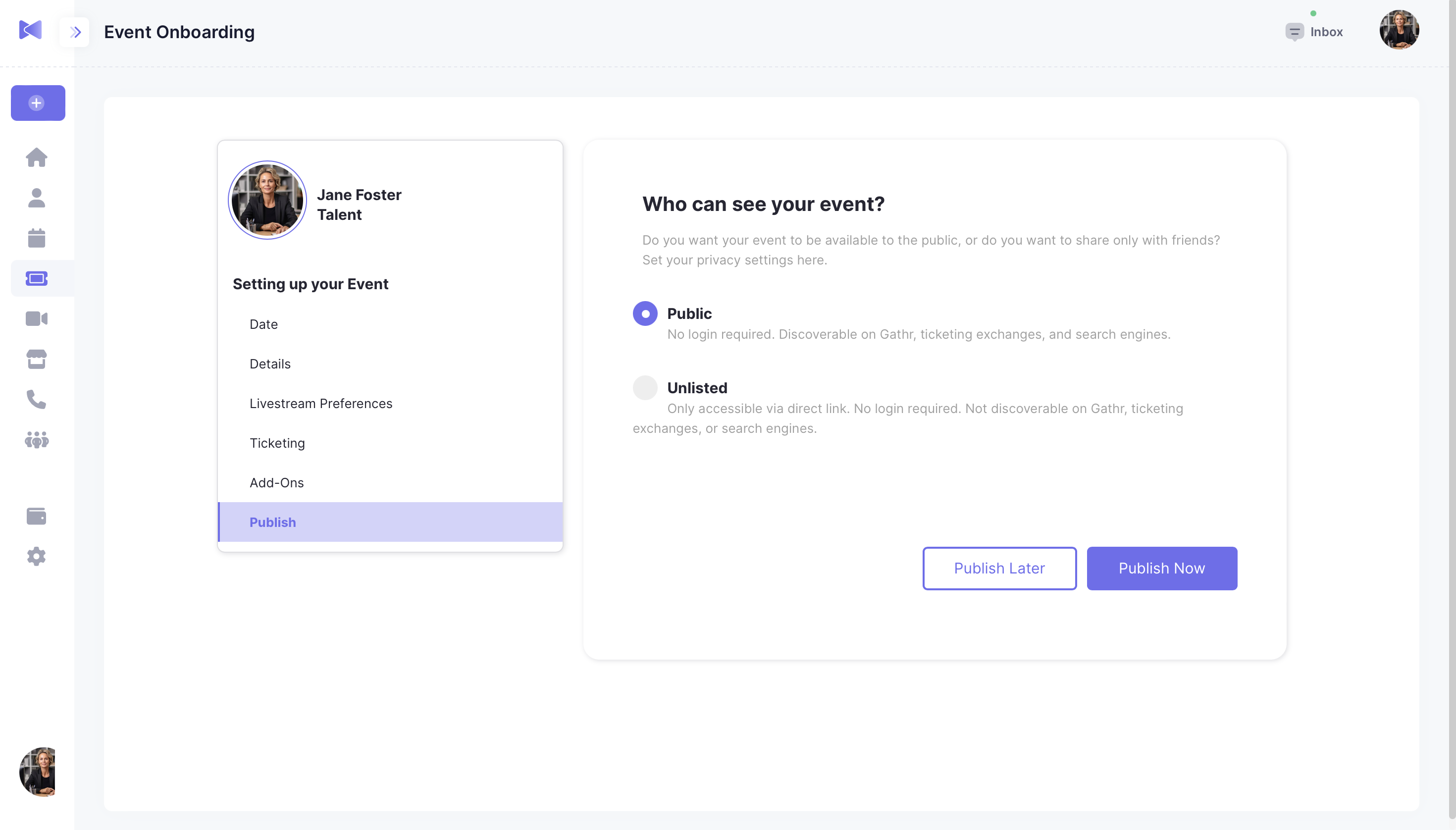1456x830 pixels.
Task: Open the calendar icon in sidebar
Action: click(x=37, y=238)
